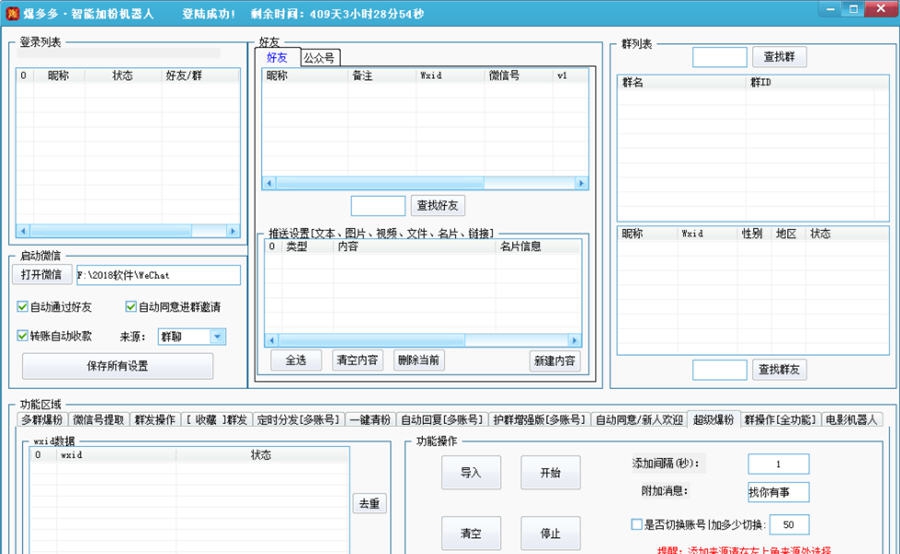Open the 群操作[全功能] tab
Screen dimensions: 900x554
[780, 420]
